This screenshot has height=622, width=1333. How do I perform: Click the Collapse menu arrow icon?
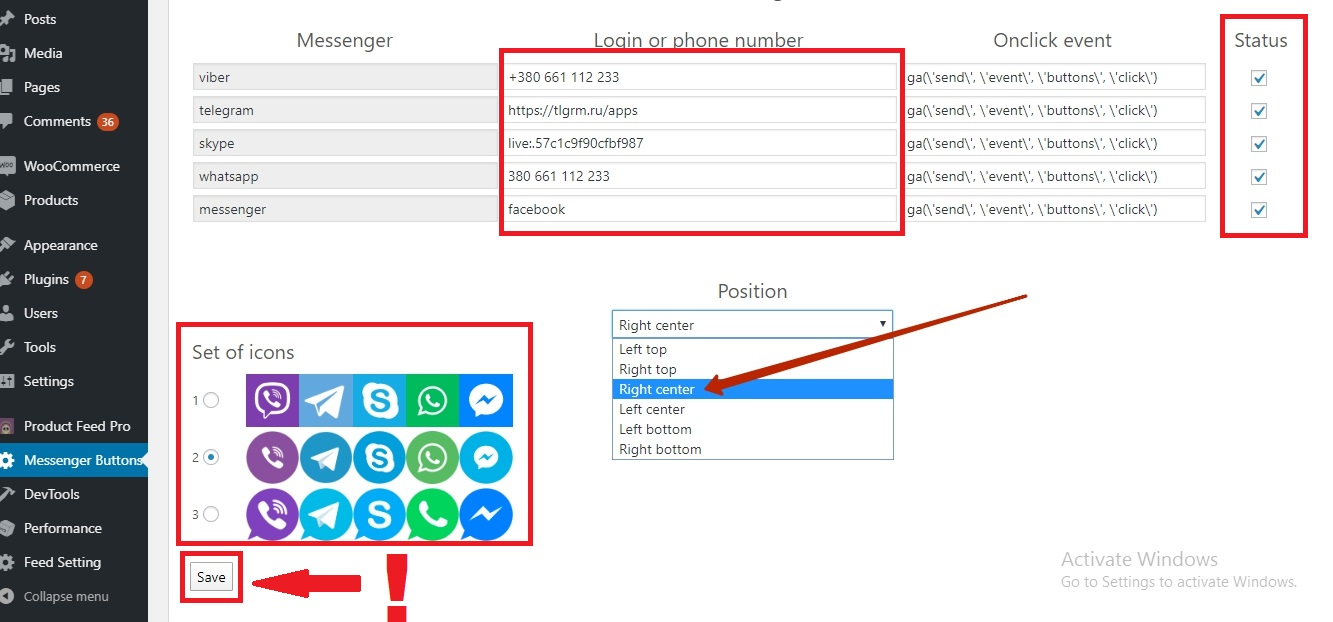[x=7, y=596]
